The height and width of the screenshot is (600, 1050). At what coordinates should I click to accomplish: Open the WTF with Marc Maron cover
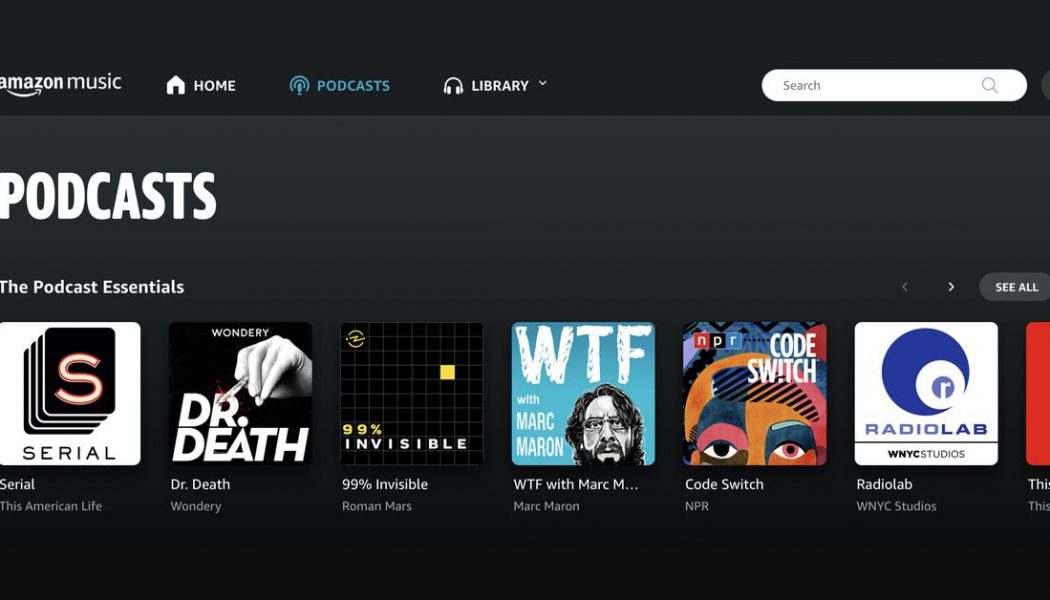(582, 393)
